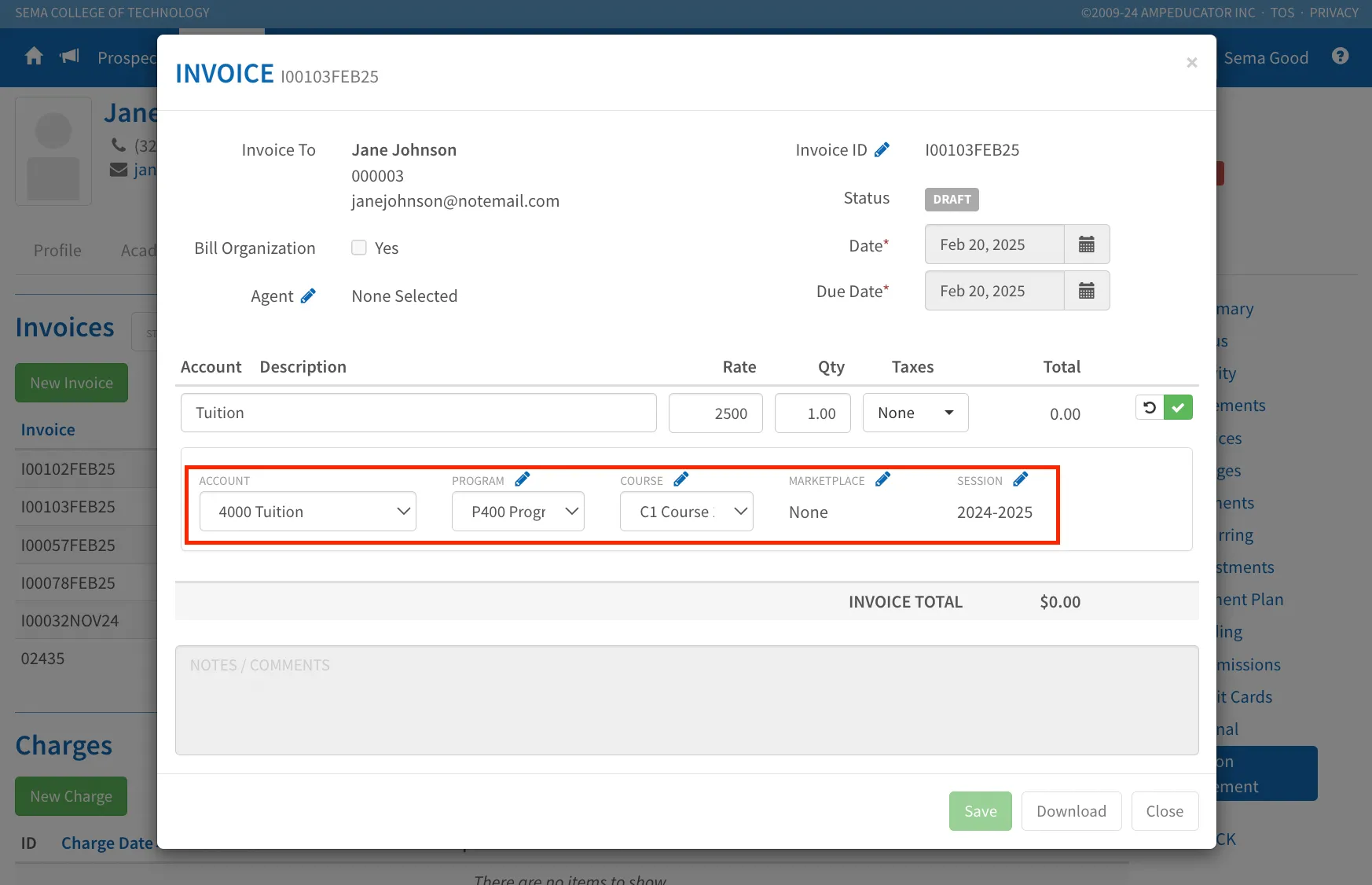Click the Qty field showing 1.00
Viewport: 1372px width, 885px height.
(813, 413)
